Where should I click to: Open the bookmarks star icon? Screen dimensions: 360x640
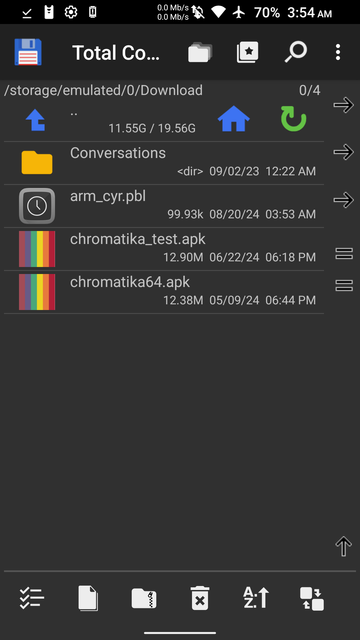click(x=247, y=52)
